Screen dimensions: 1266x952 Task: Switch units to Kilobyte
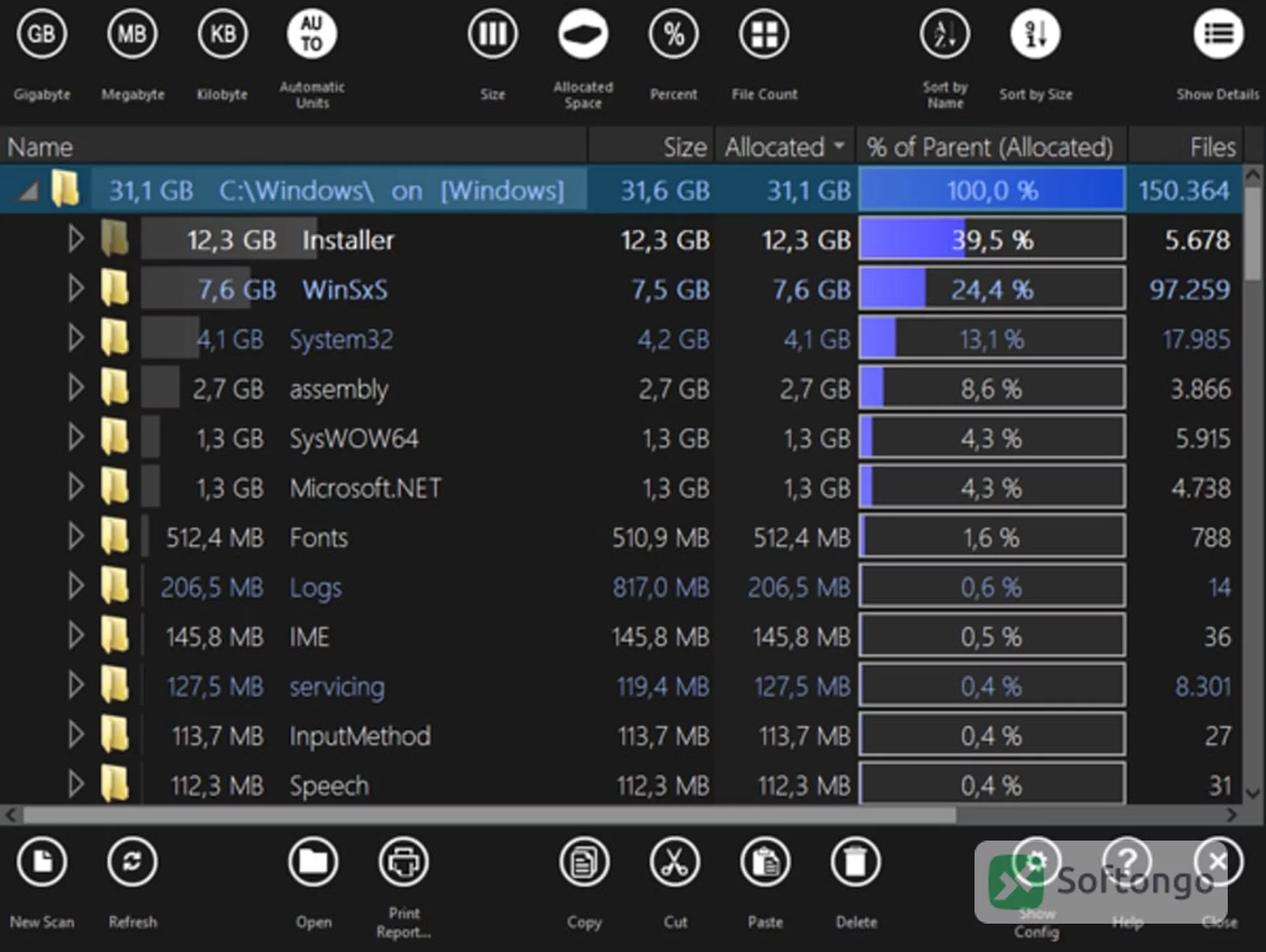tap(222, 34)
